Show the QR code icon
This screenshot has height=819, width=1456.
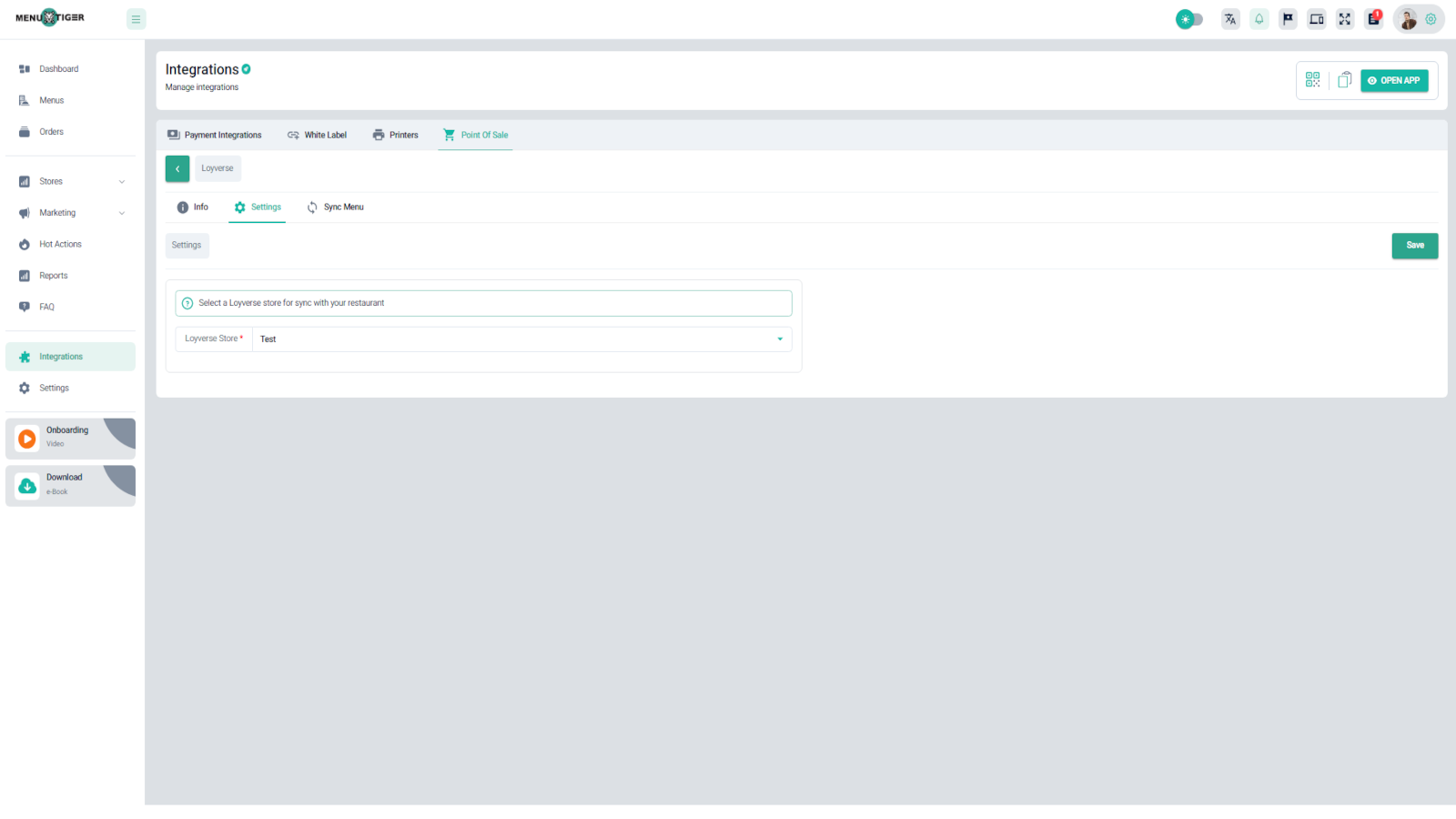click(1312, 80)
